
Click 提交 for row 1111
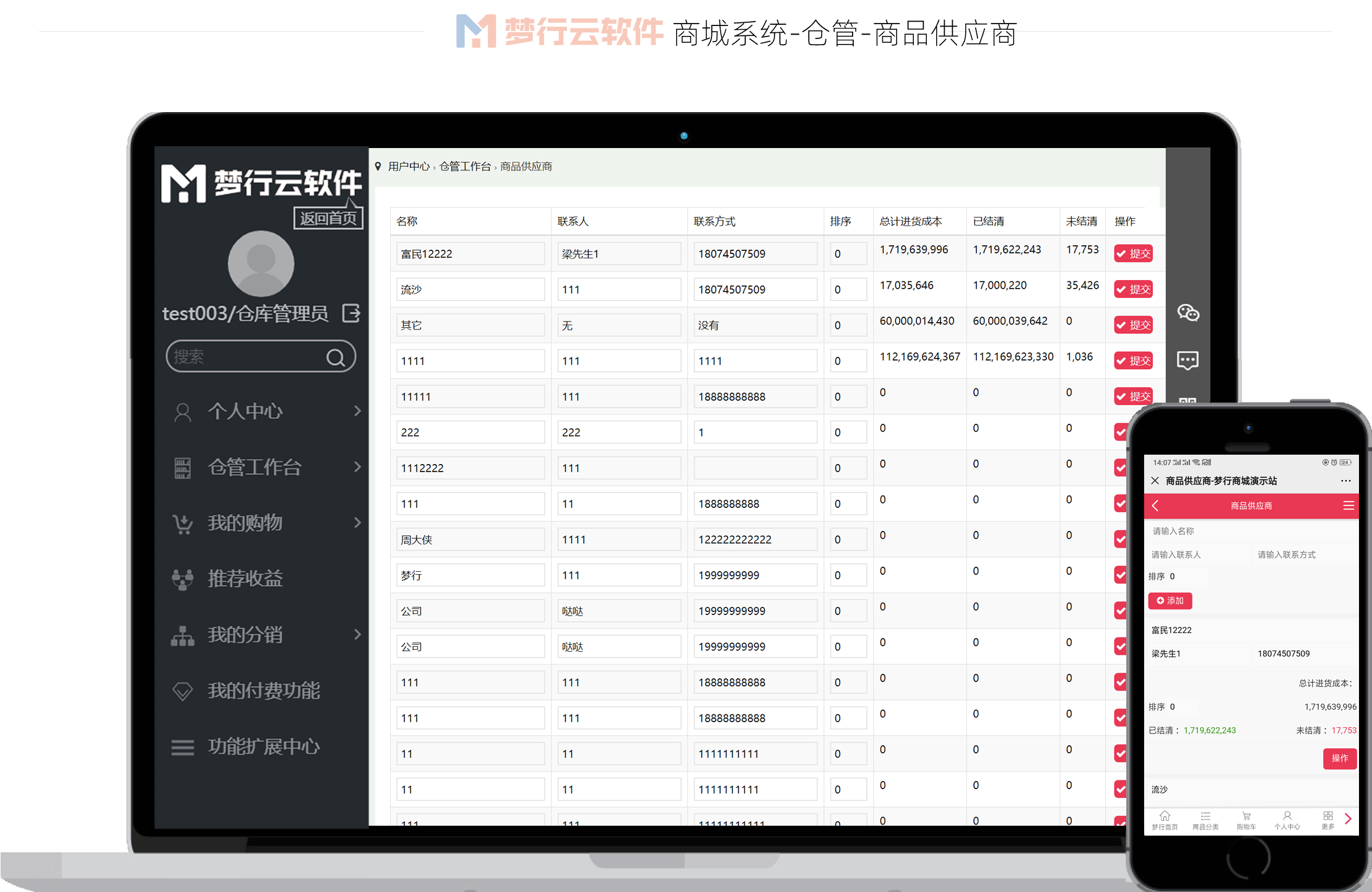(1133, 361)
